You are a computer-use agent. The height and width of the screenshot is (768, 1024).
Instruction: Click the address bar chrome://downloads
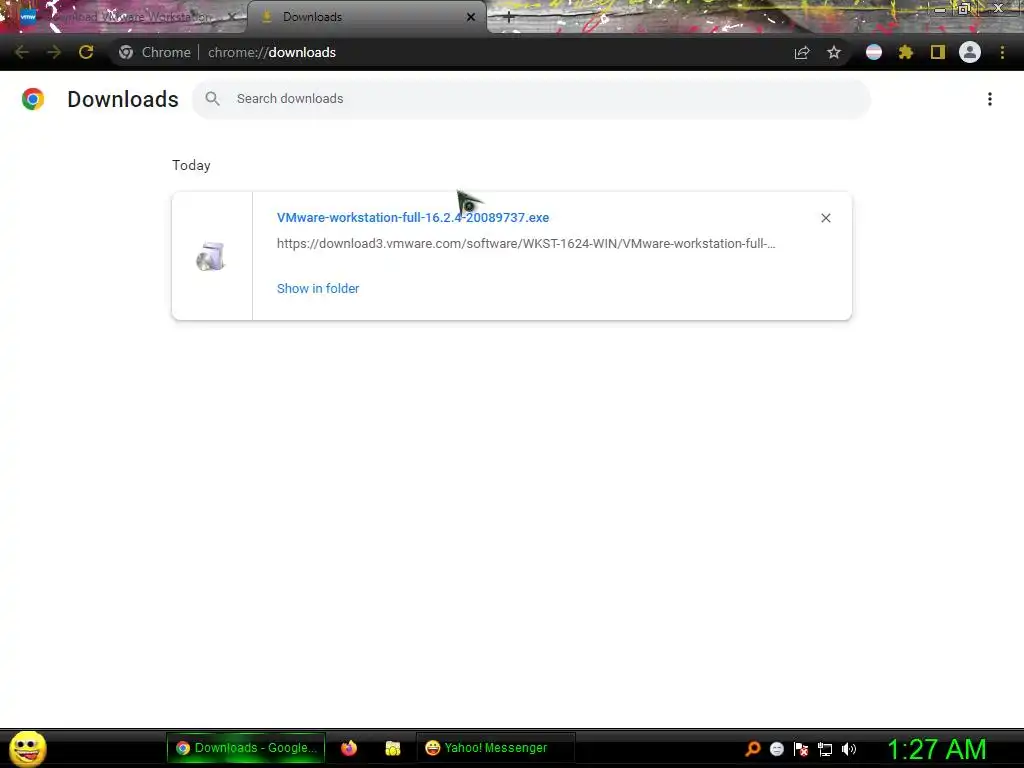coord(272,52)
